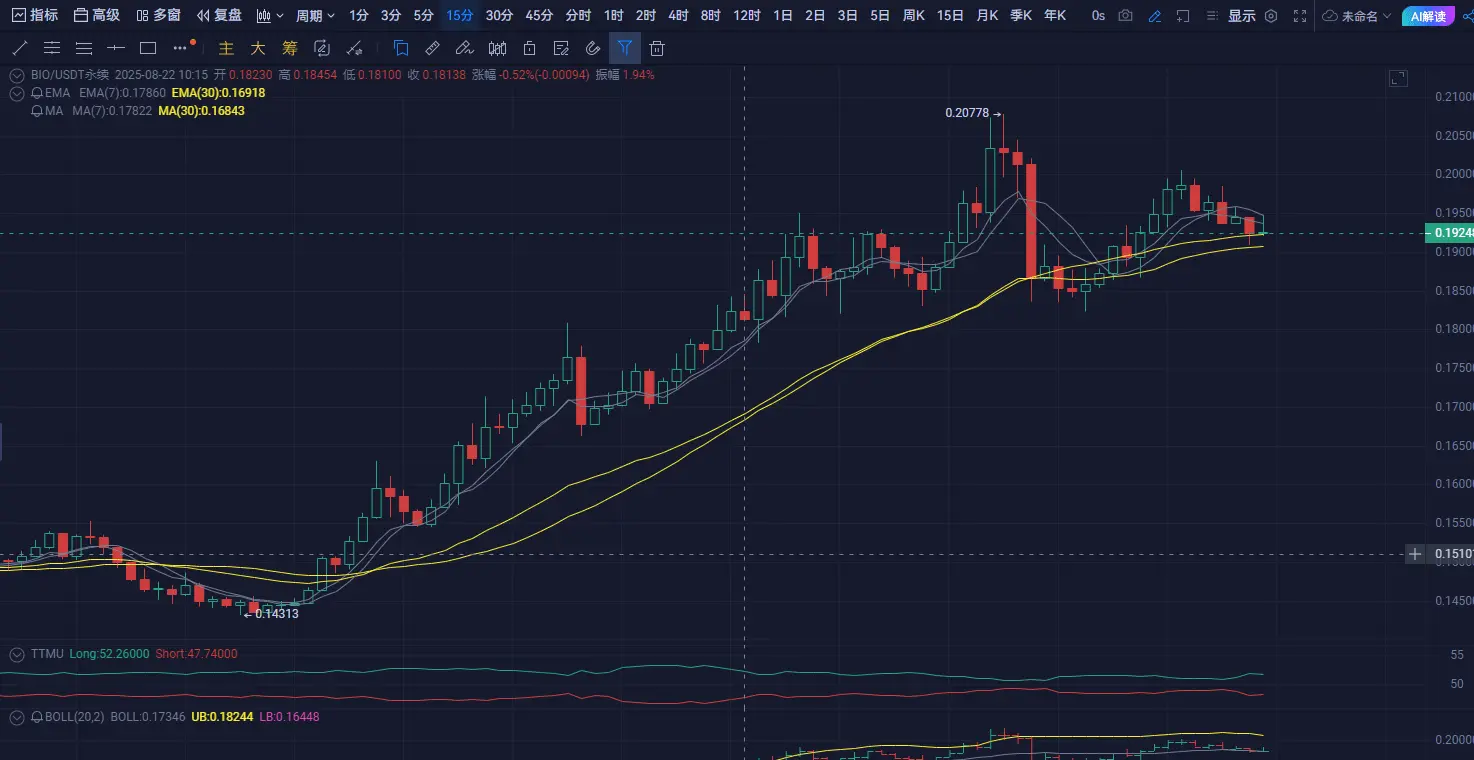This screenshot has height=760, width=1474.
Task: Switch to the 年K timeframe
Action: tap(1055, 16)
